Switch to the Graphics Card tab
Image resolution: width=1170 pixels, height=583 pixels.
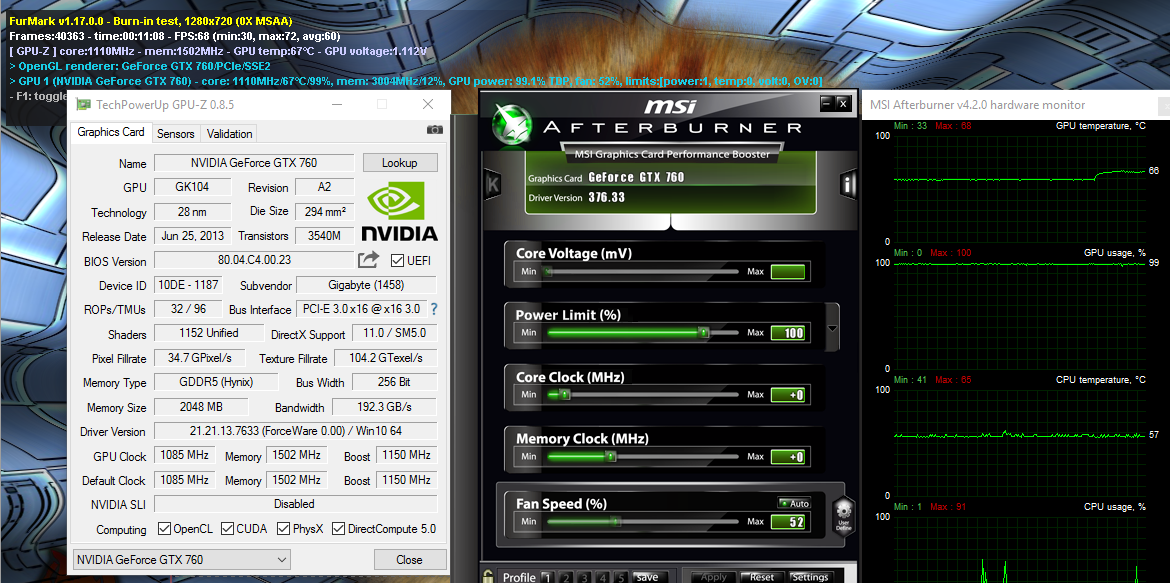pyautogui.click(x=111, y=132)
